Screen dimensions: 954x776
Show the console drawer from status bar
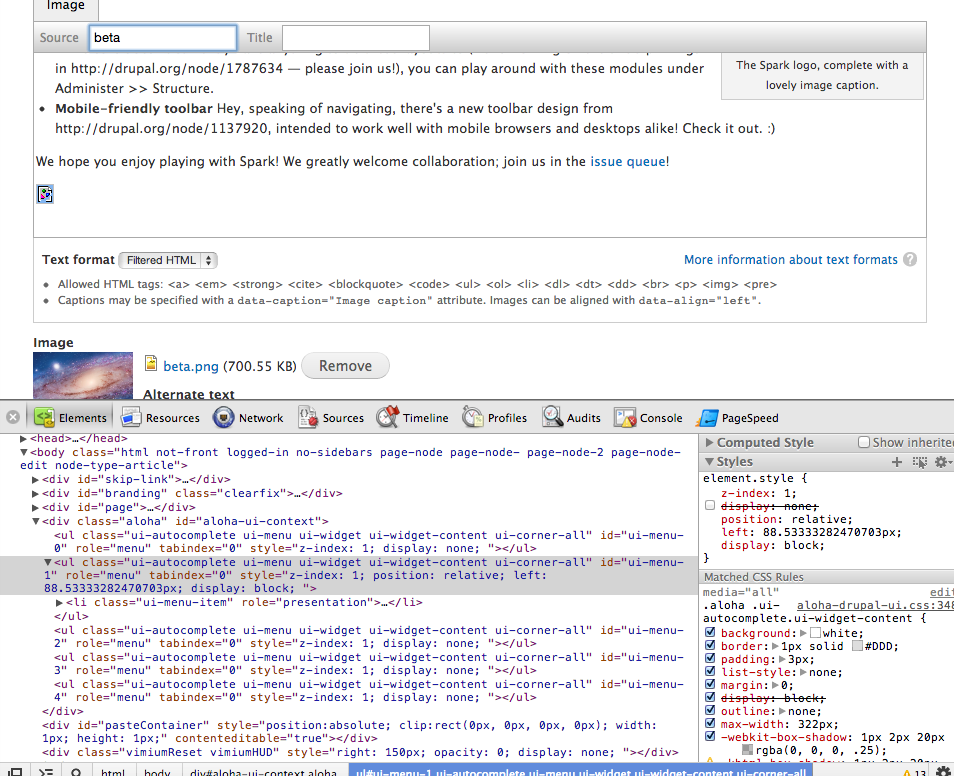pos(46,772)
